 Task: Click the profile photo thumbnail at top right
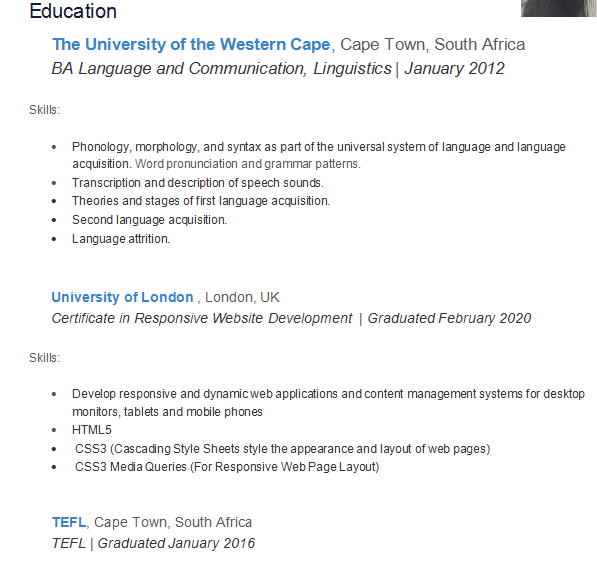[559, 8]
